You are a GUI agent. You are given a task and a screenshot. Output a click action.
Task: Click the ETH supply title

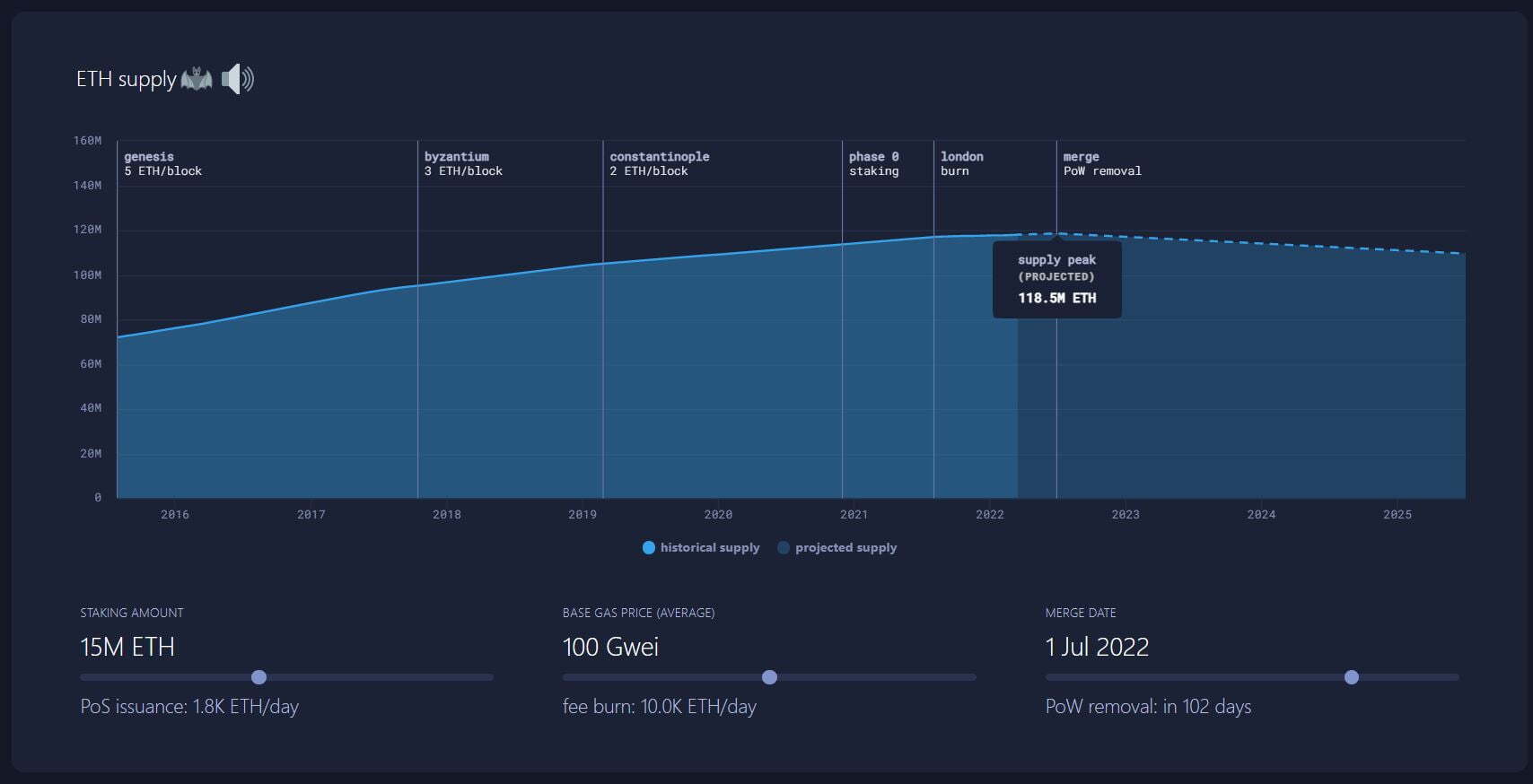coord(127,80)
